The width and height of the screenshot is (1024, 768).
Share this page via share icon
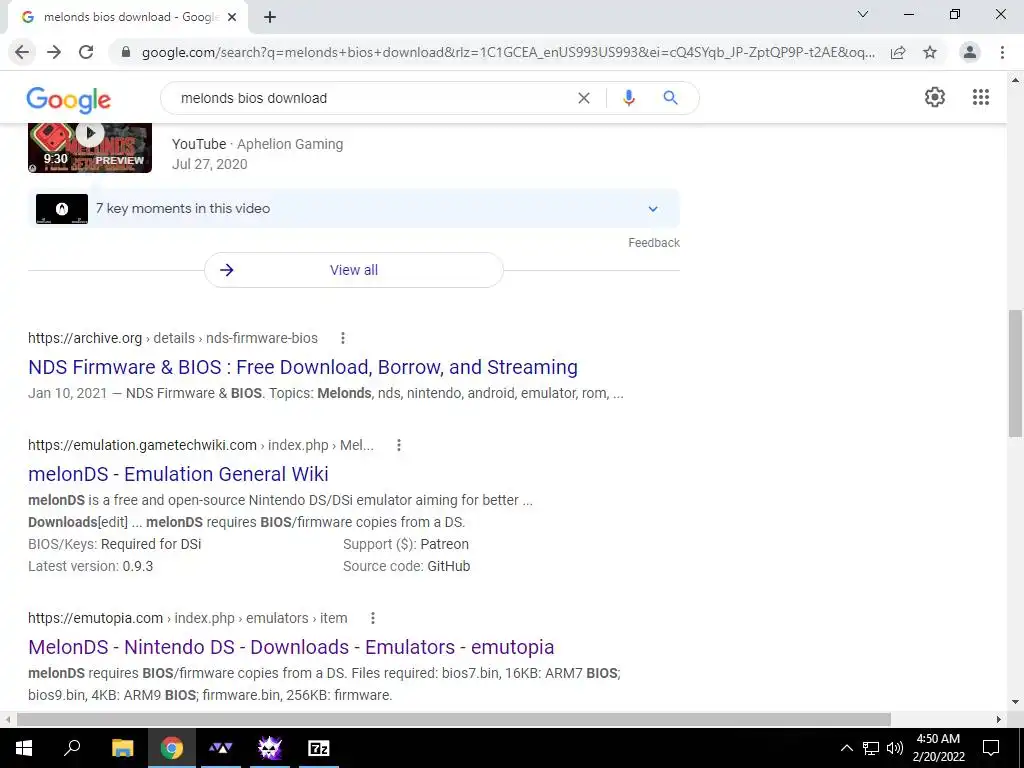click(x=898, y=52)
